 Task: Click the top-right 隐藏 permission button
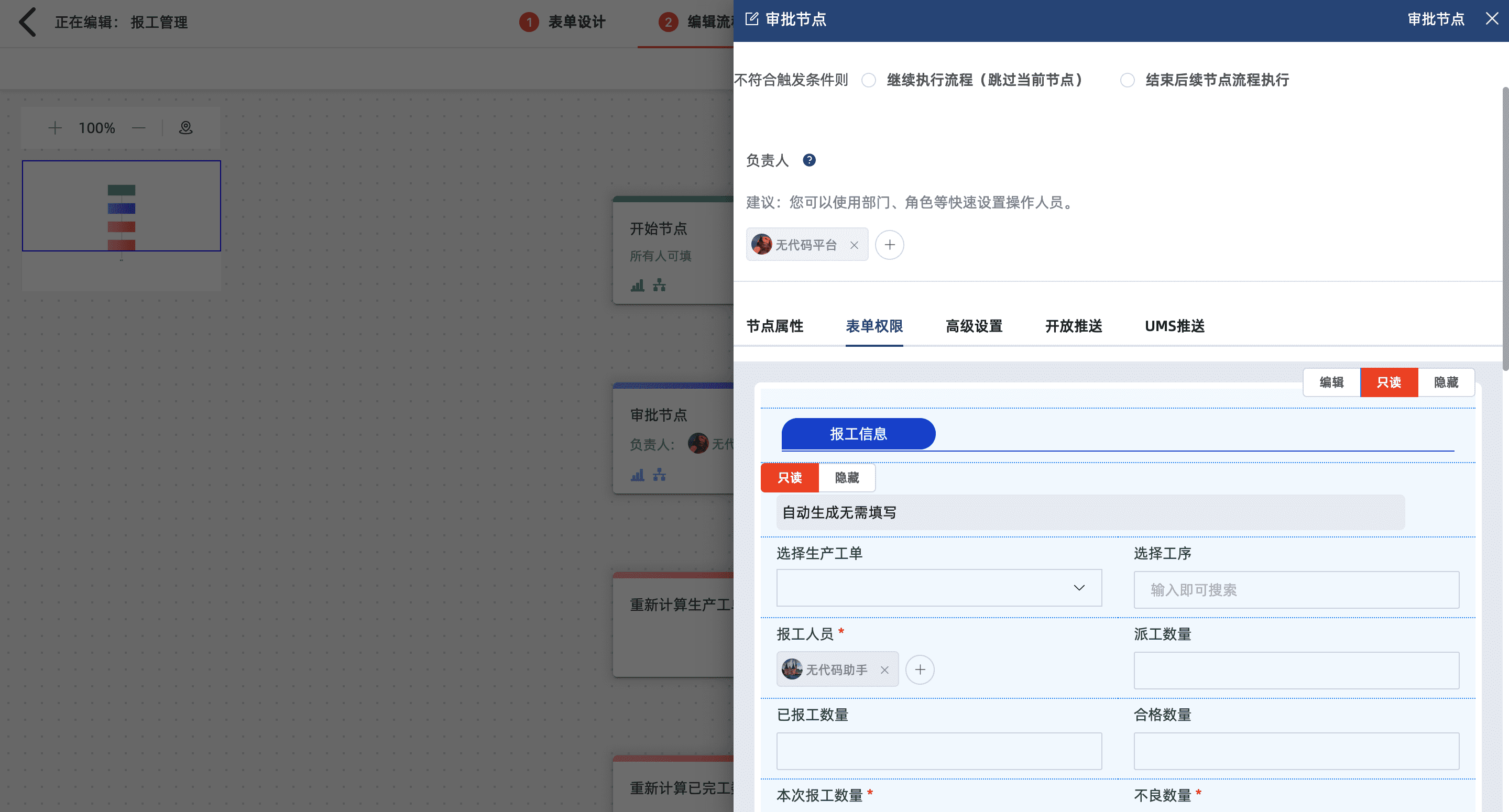[1446, 382]
